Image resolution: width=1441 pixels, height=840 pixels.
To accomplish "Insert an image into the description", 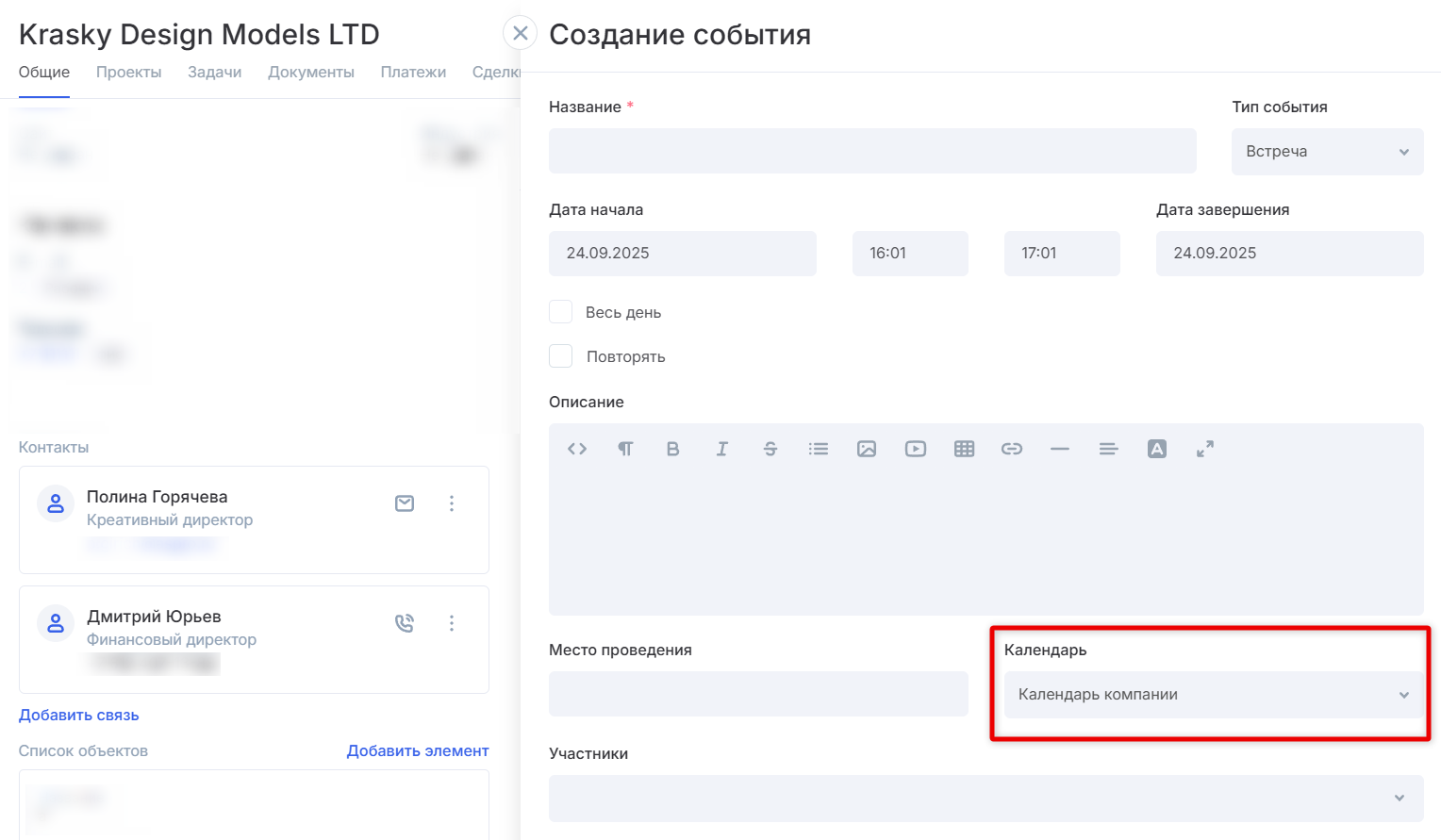I will click(867, 449).
